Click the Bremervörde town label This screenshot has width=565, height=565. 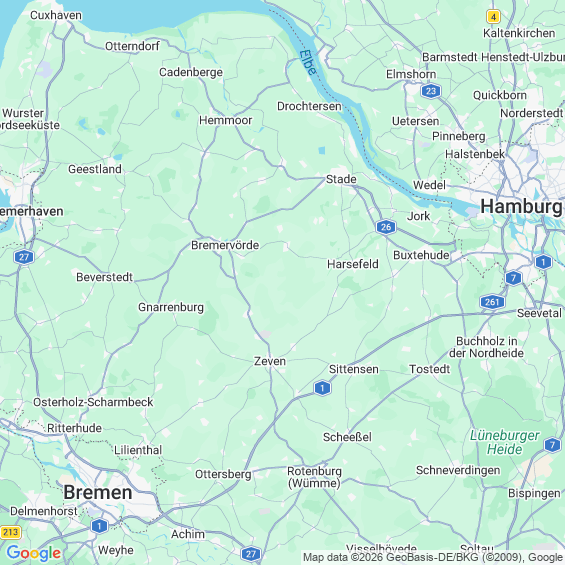pos(225,245)
